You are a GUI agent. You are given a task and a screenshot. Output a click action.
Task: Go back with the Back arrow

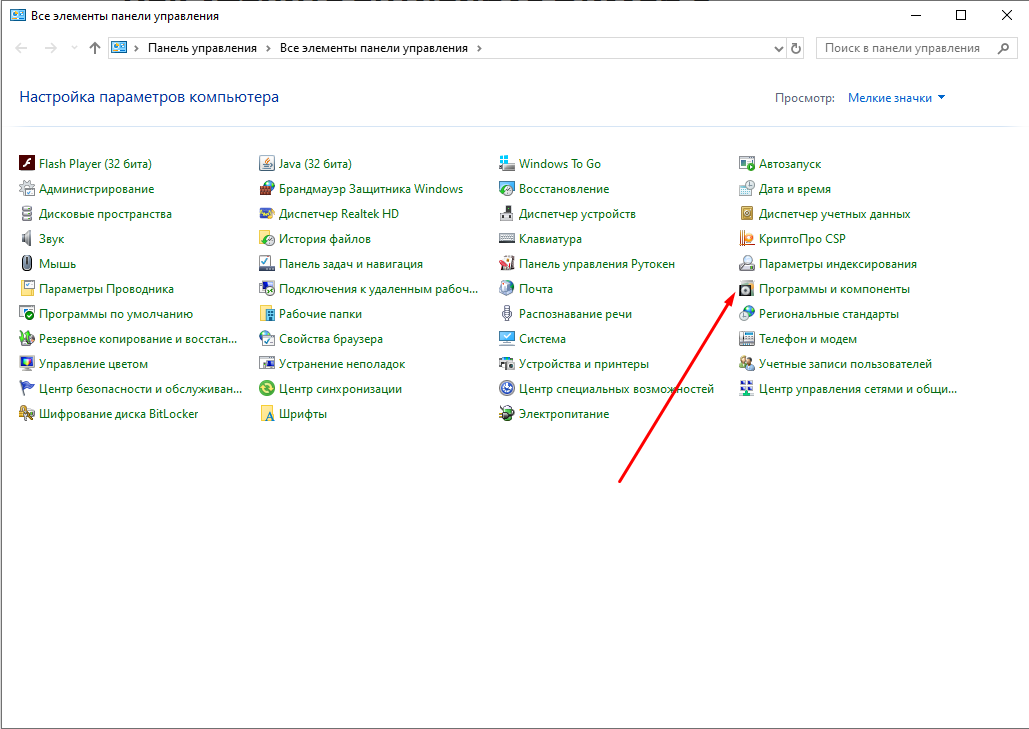tap(22, 48)
